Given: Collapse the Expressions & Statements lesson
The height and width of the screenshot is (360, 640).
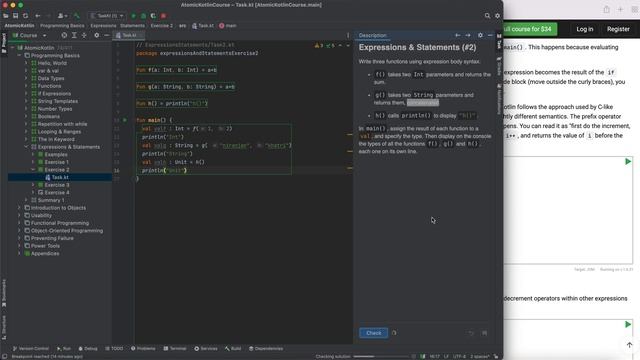Looking at the screenshot, I should pos(26,147).
